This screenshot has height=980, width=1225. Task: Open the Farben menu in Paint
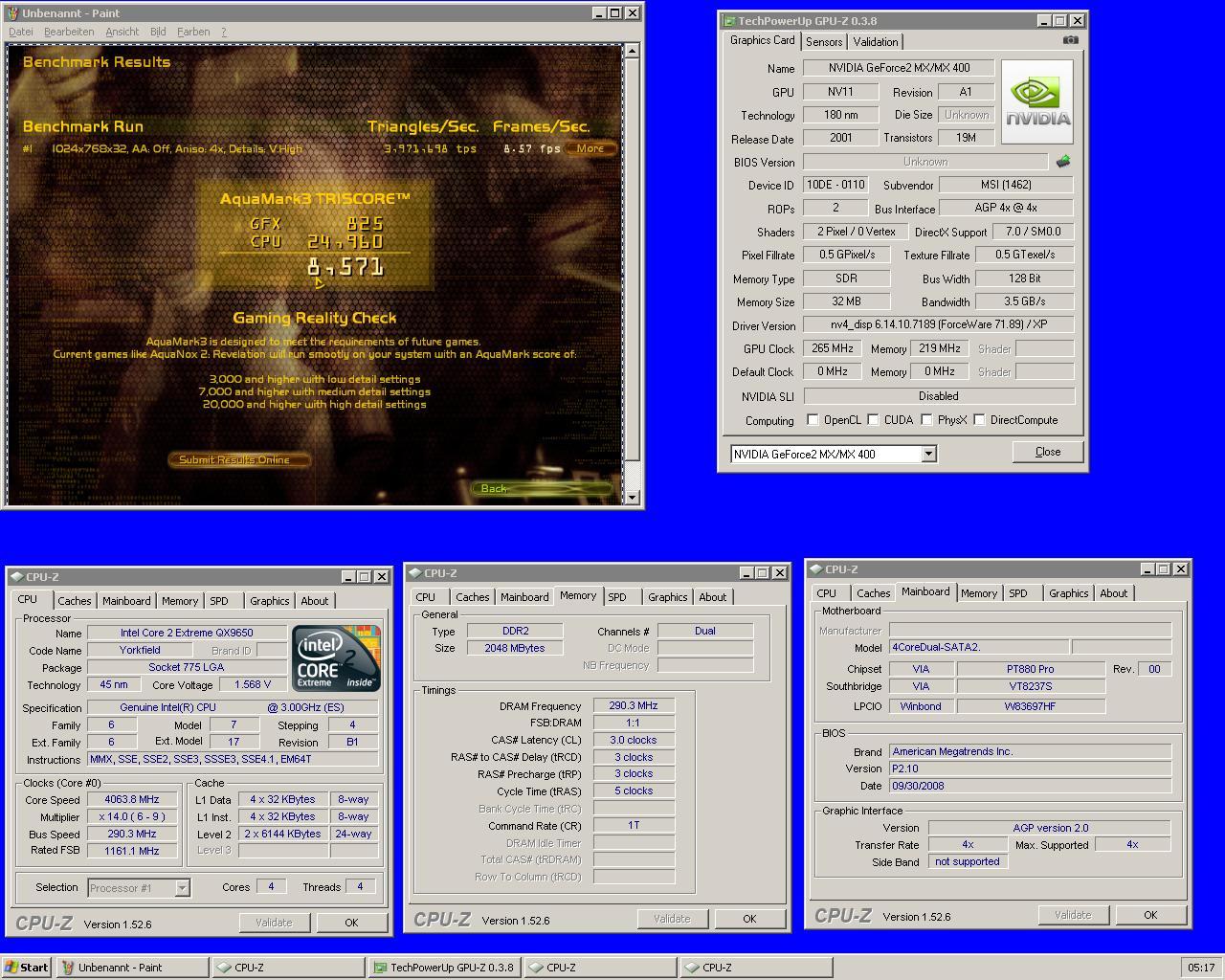193,32
